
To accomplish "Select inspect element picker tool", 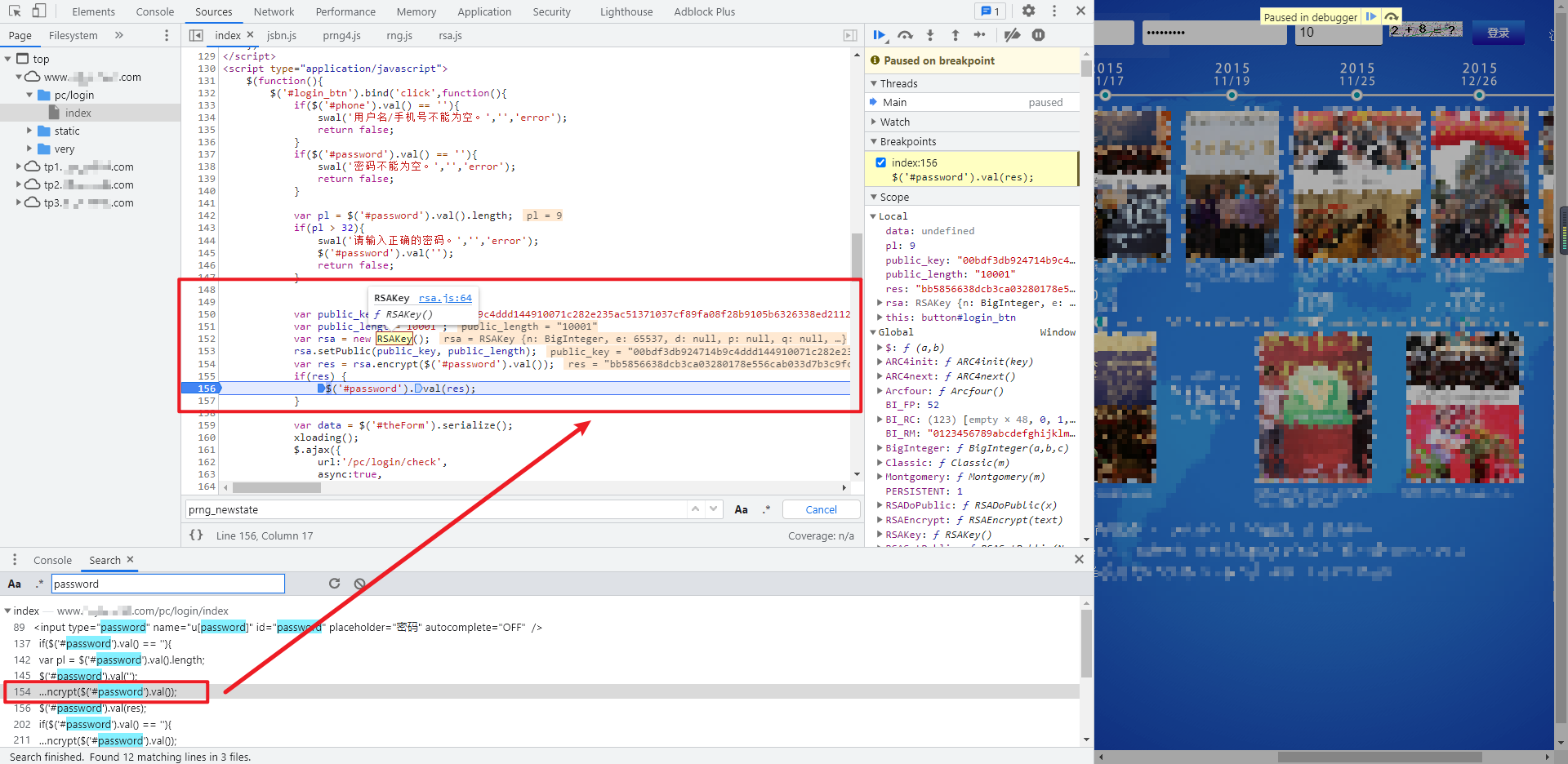I will coord(15,11).
